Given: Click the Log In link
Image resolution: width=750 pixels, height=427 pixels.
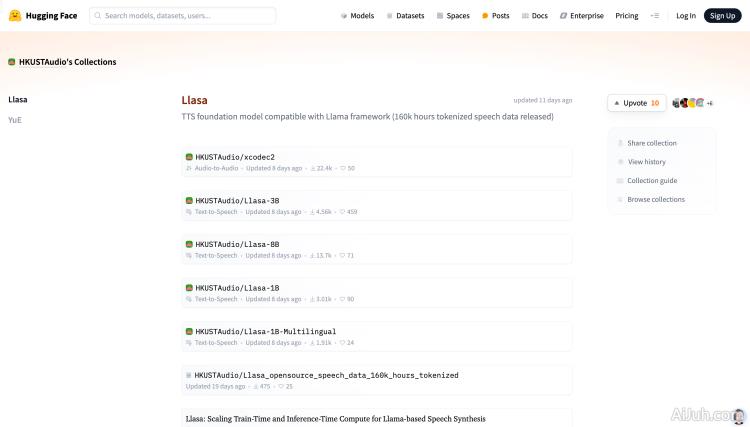Looking at the screenshot, I should click(x=685, y=16).
